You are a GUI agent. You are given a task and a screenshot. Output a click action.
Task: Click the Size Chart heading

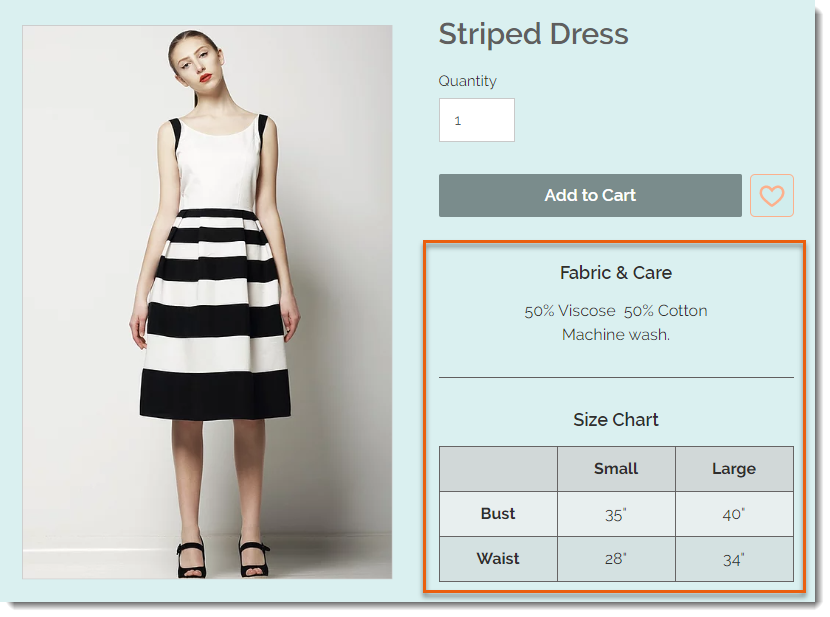(x=616, y=420)
